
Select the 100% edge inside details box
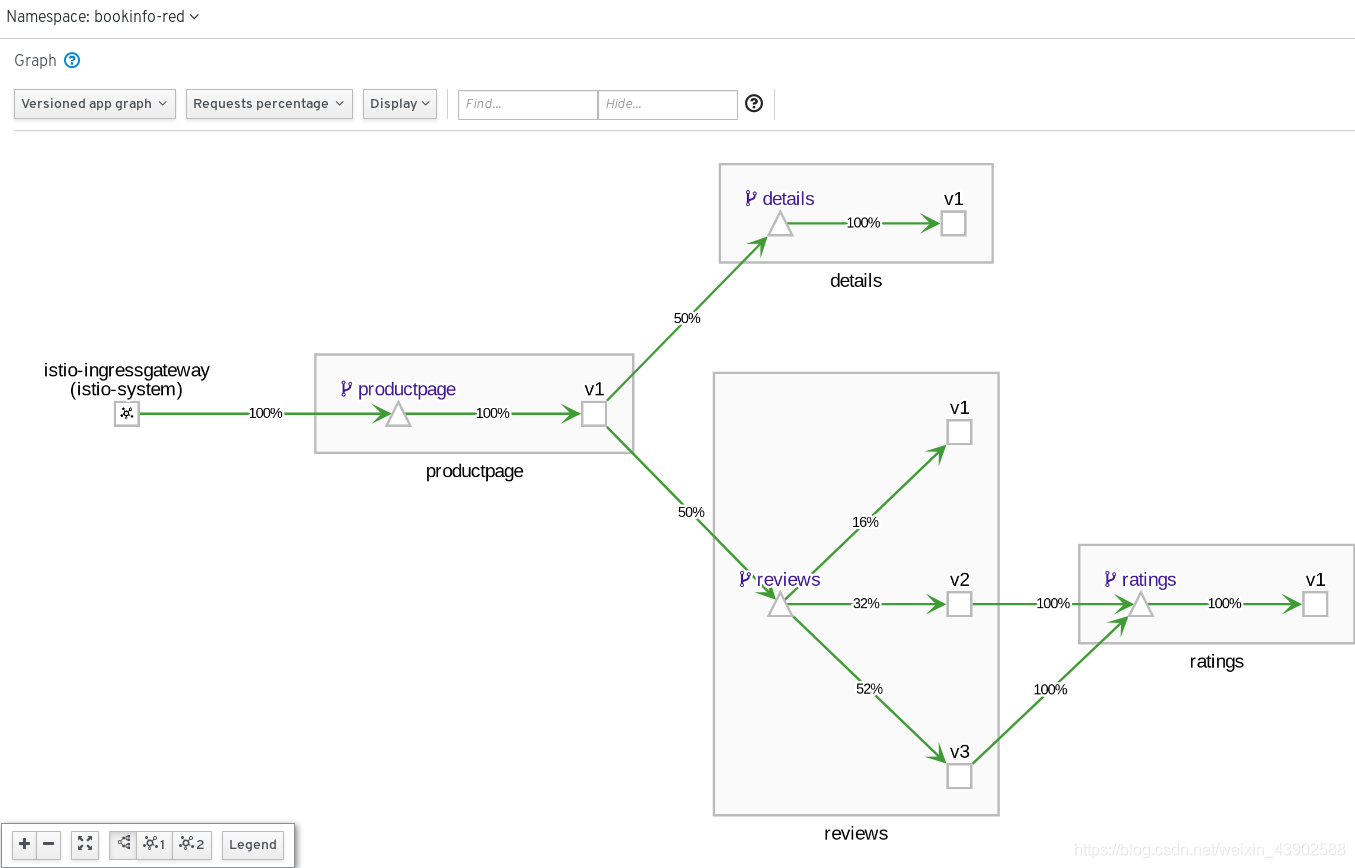tap(863, 223)
